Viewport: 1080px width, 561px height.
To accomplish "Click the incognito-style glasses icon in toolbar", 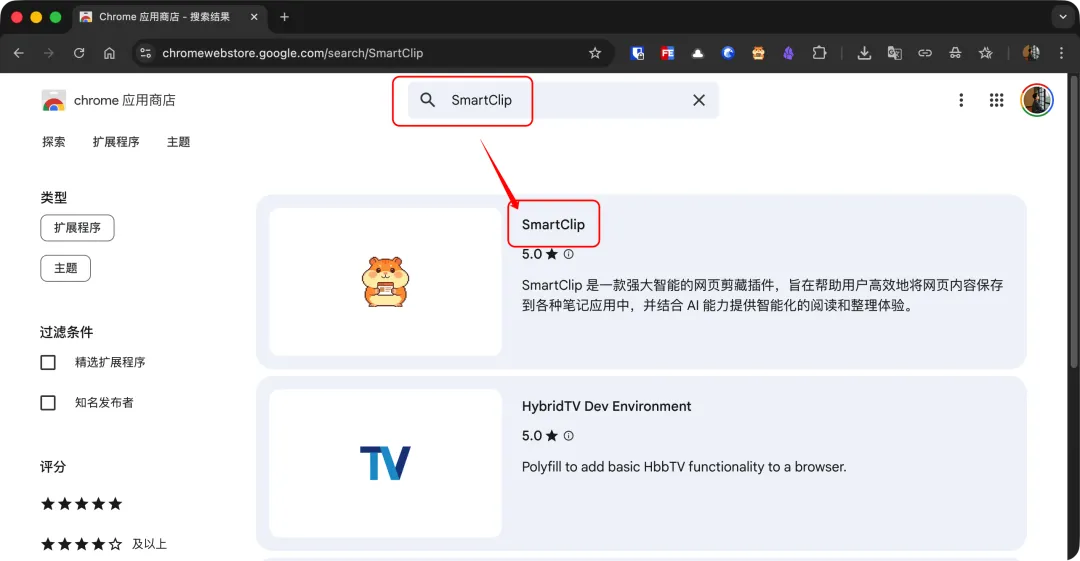I will pos(955,53).
